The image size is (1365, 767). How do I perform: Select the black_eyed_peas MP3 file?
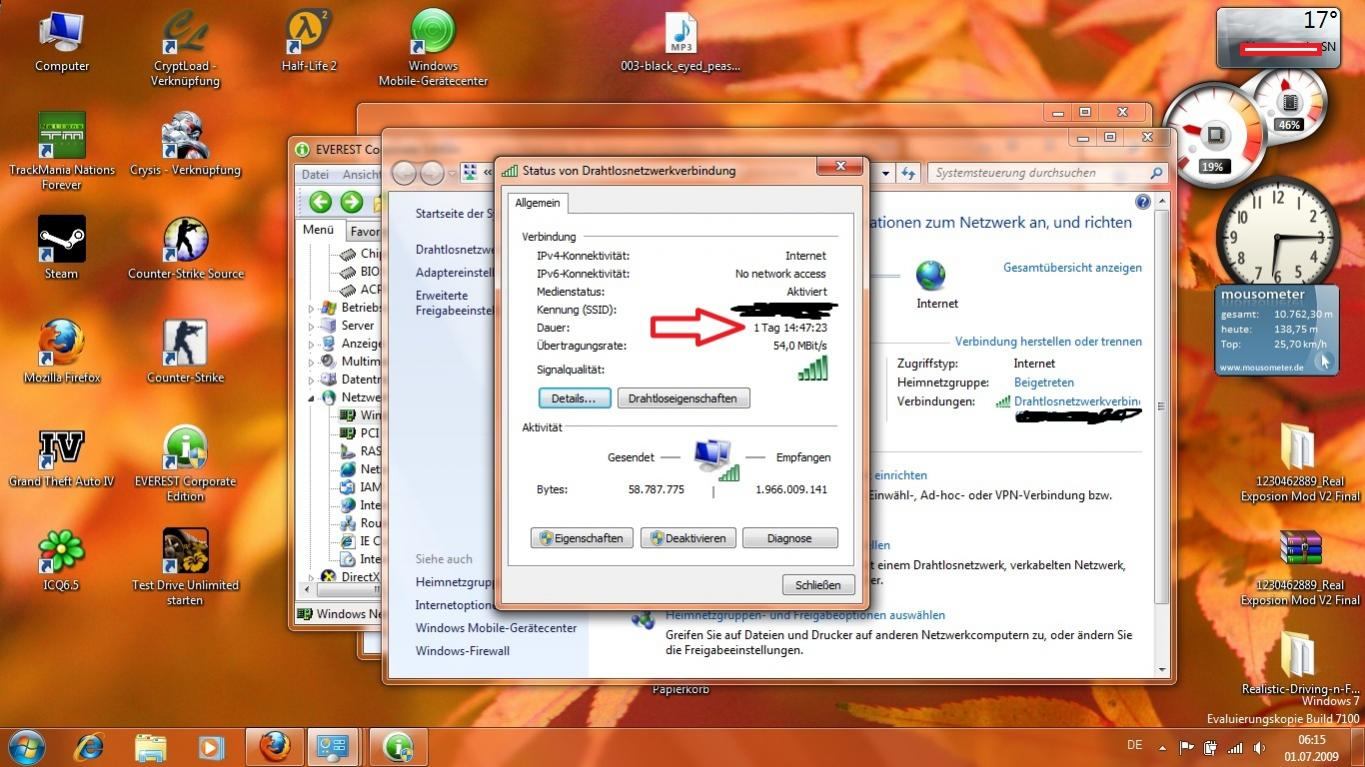pyautogui.click(x=681, y=42)
